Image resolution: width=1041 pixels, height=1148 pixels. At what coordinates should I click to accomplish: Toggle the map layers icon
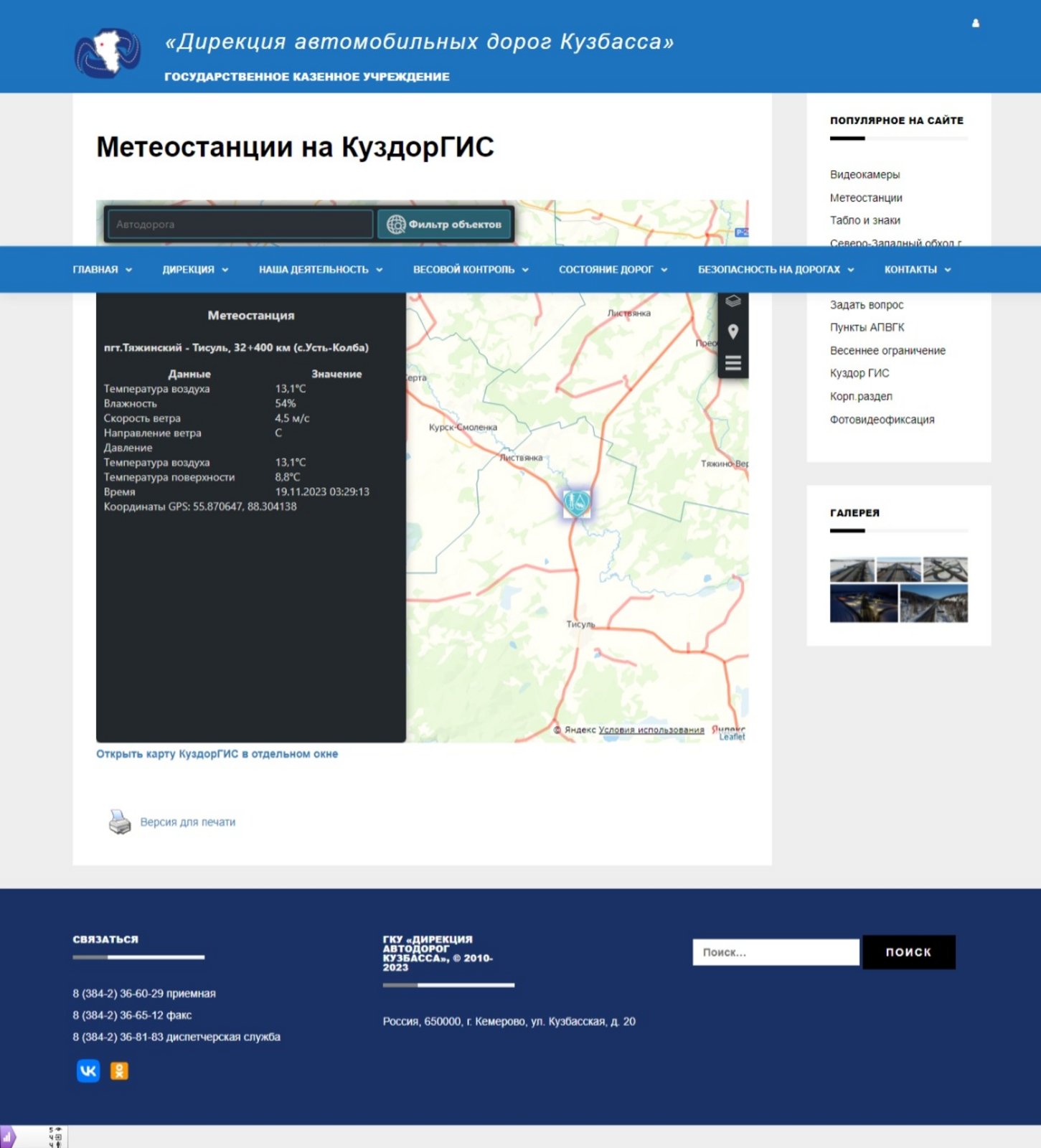pos(733,301)
